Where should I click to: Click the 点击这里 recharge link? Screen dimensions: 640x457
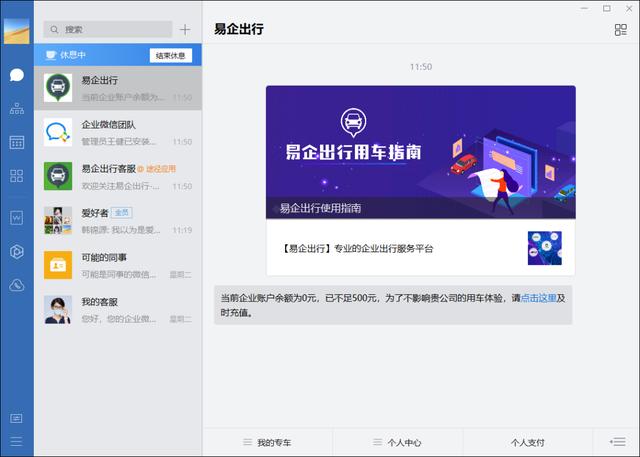tap(538, 298)
